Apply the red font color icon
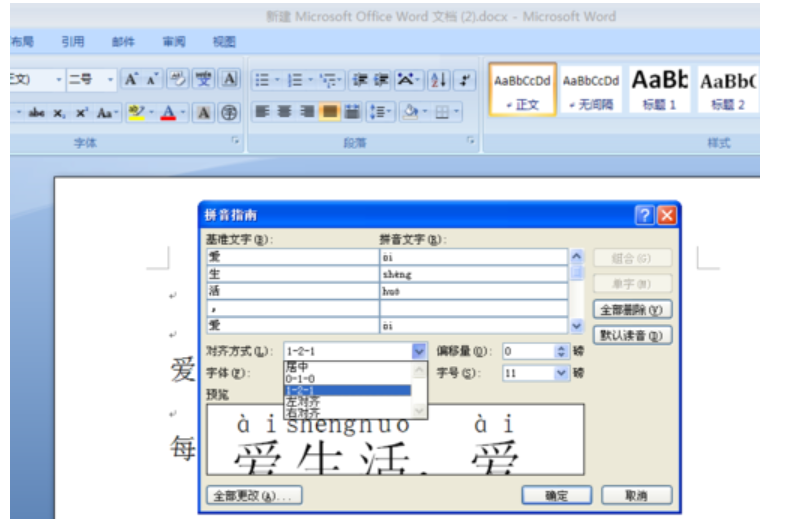 [x=168, y=112]
